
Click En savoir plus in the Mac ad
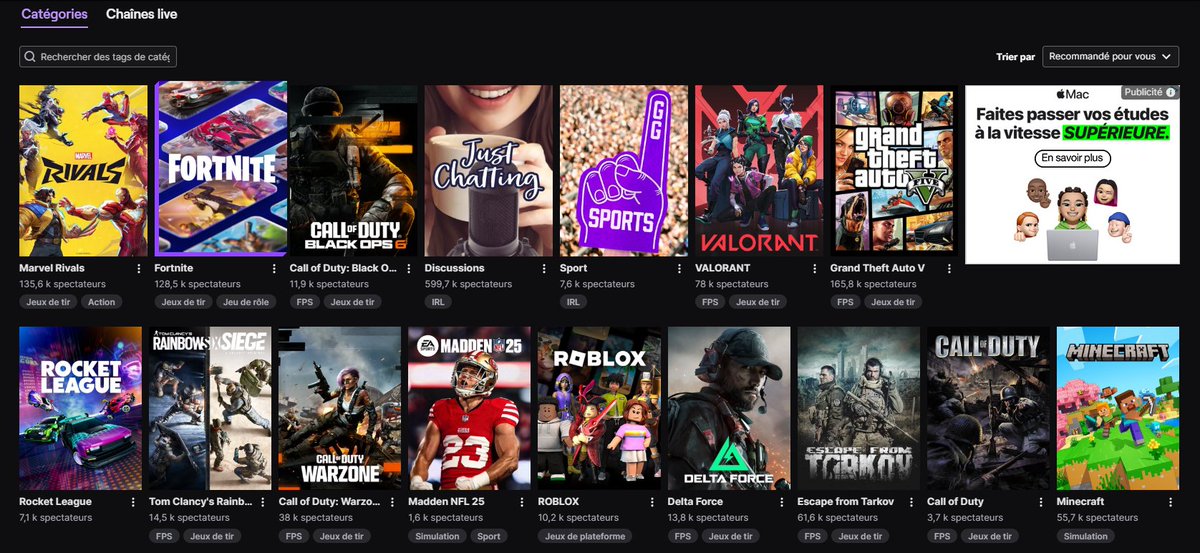(x=1072, y=158)
